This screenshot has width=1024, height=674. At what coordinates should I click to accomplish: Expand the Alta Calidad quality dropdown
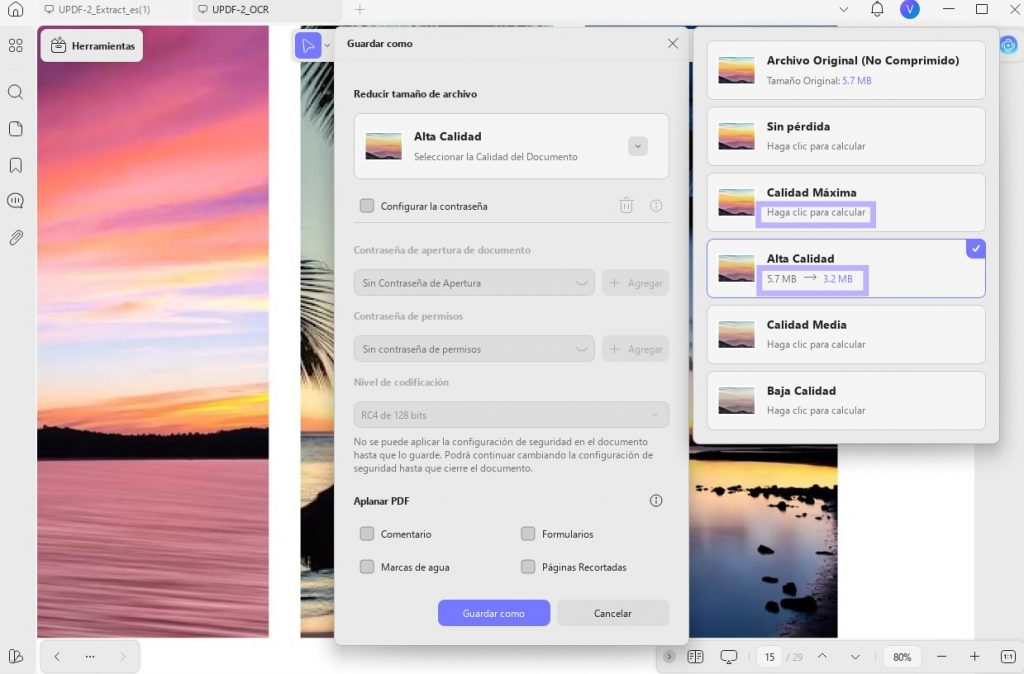tap(638, 146)
